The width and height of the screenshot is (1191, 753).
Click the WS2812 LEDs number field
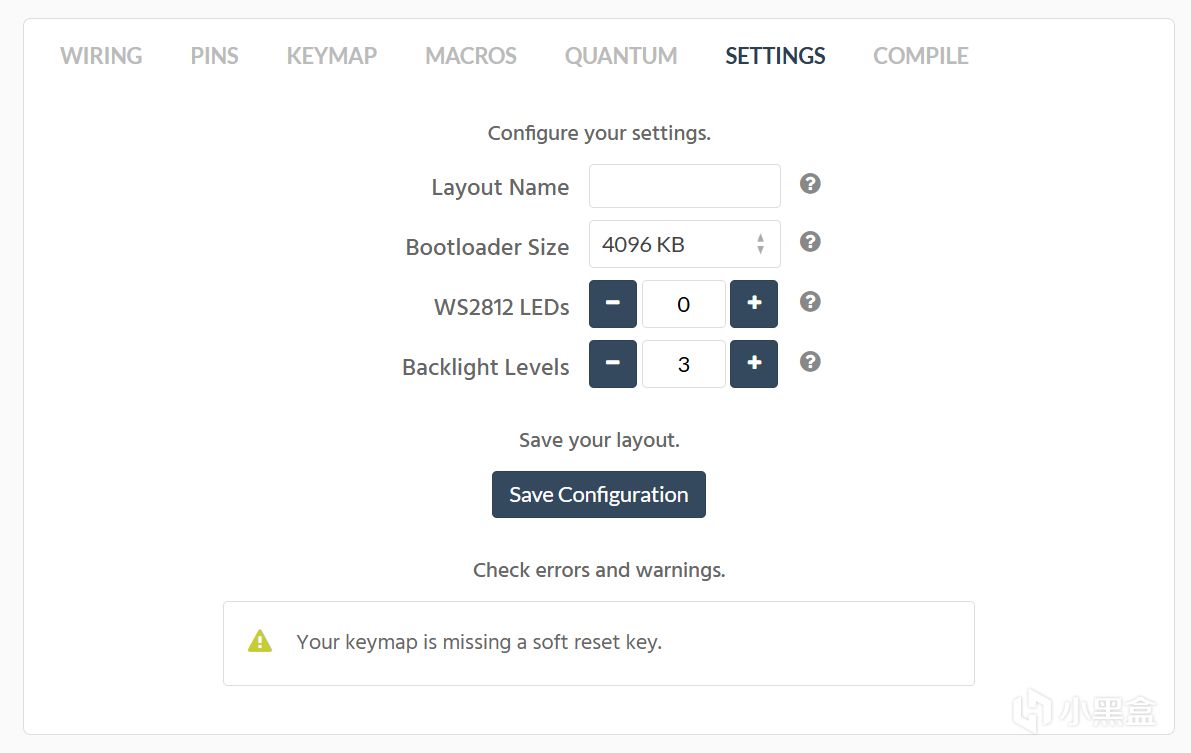click(x=684, y=304)
